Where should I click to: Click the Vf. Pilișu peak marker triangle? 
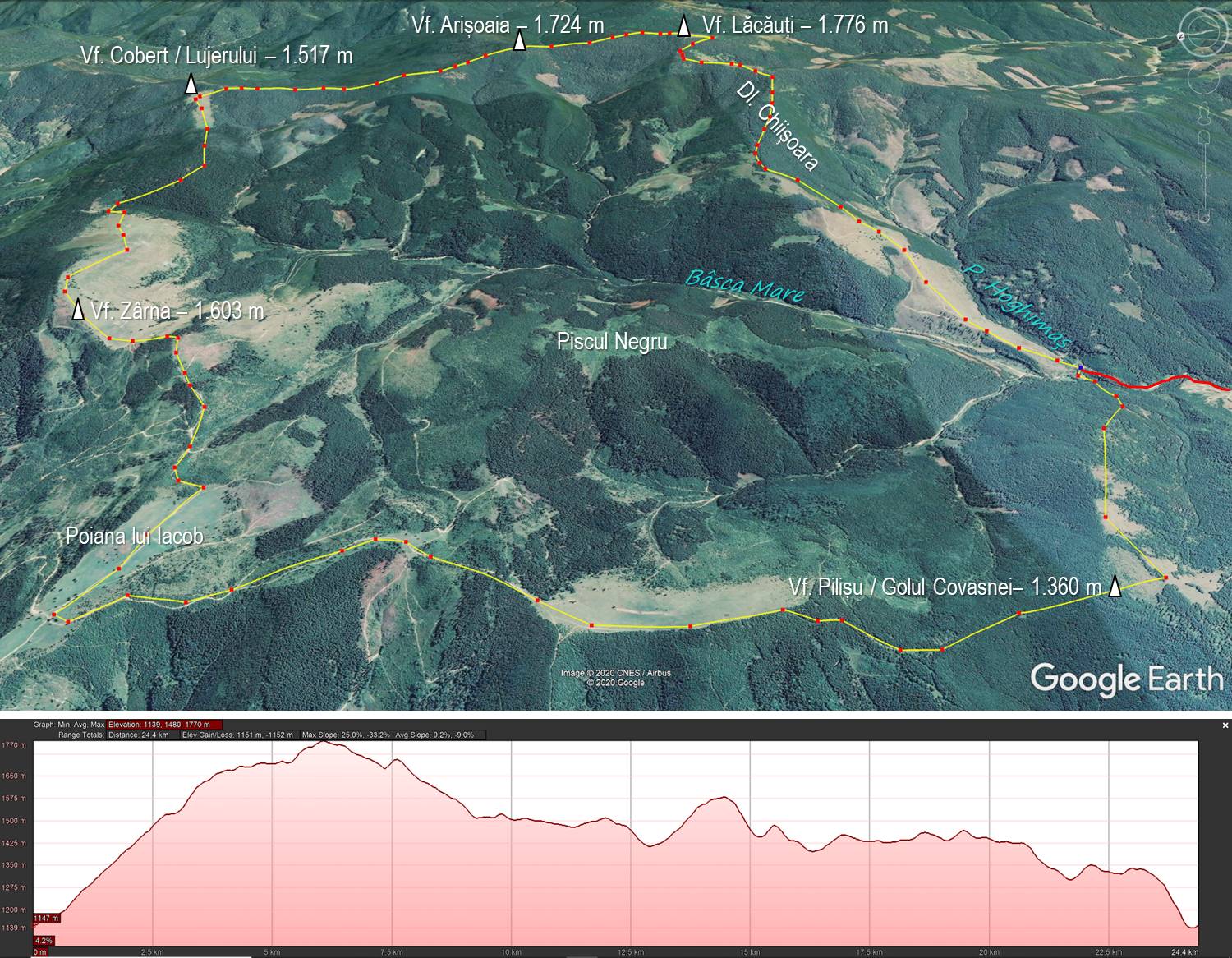pyautogui.click(x=1115, y=586)
